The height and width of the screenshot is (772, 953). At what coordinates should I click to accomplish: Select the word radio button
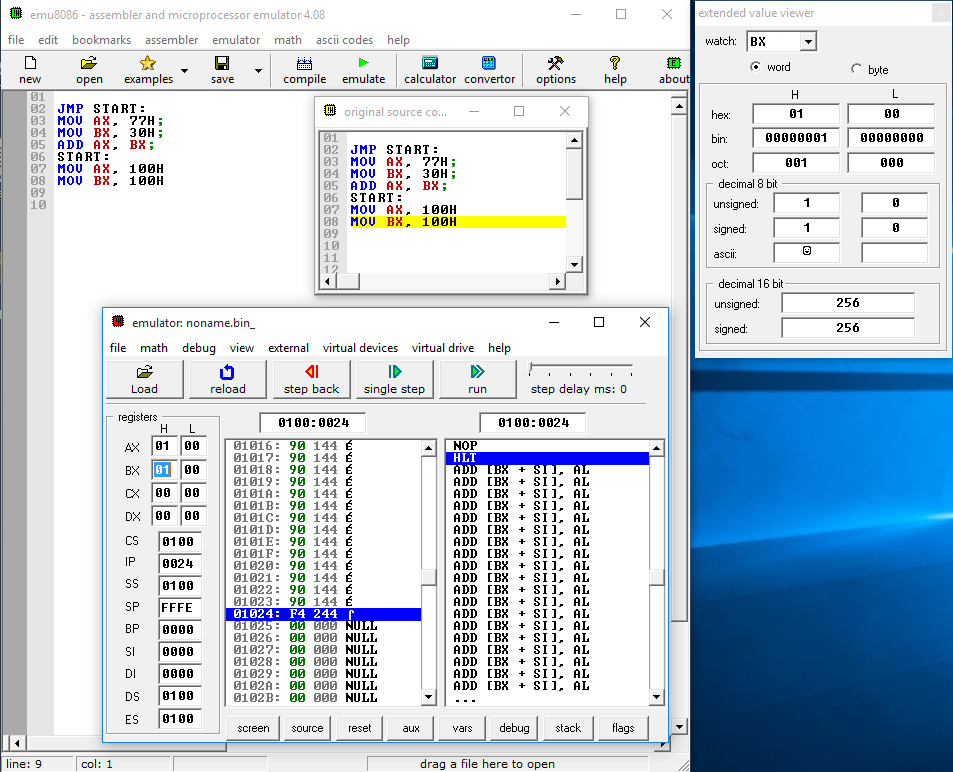pos(756,68)
